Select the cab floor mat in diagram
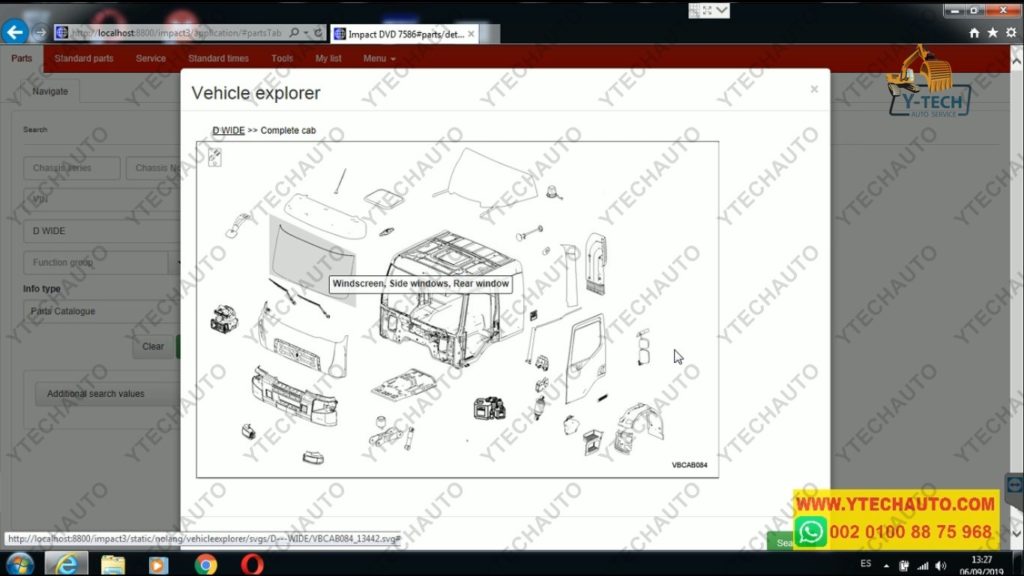Screen dimensions: 1024x576 click(405, 383)
